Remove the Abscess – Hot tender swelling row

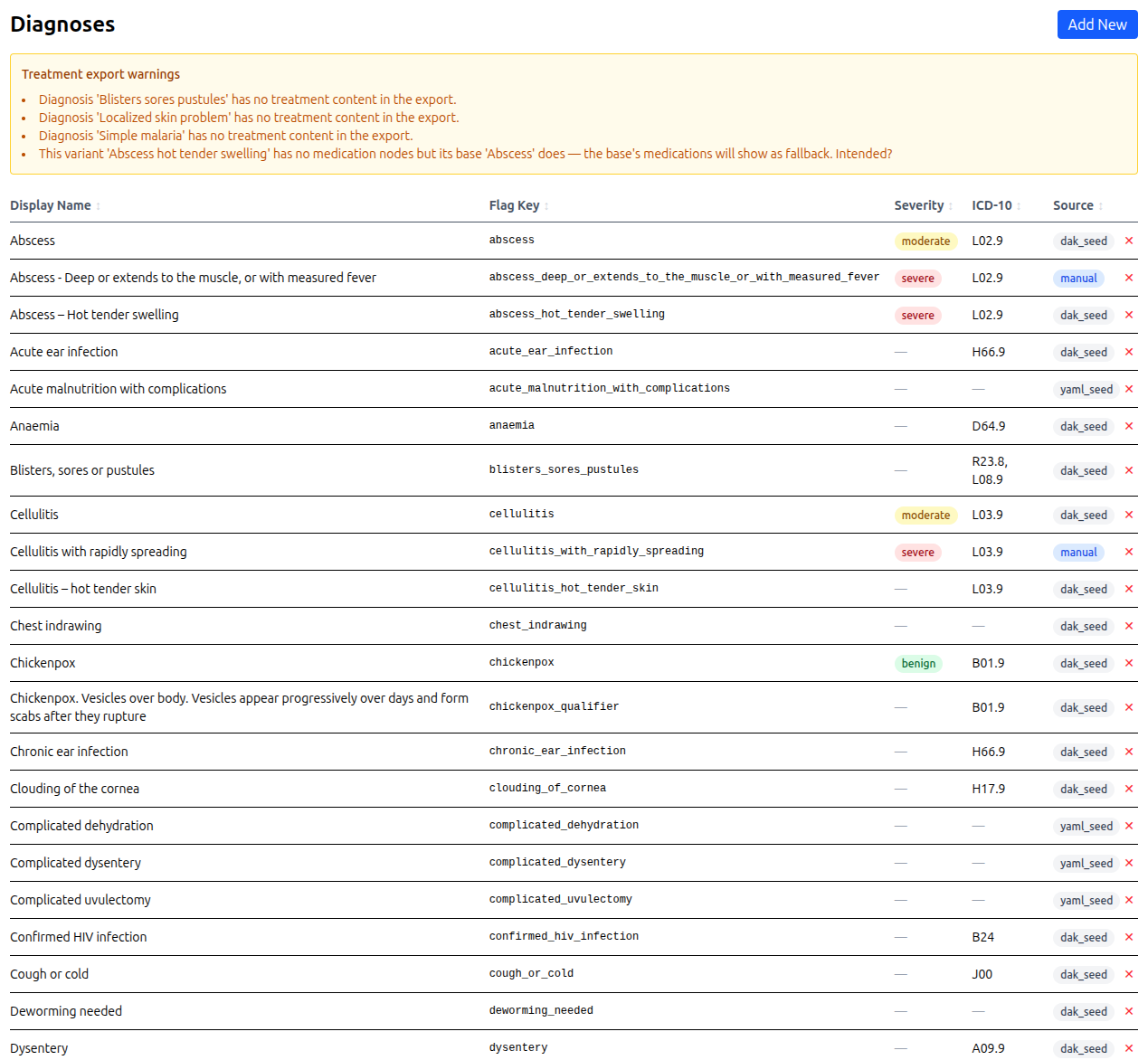[1129, 315]
